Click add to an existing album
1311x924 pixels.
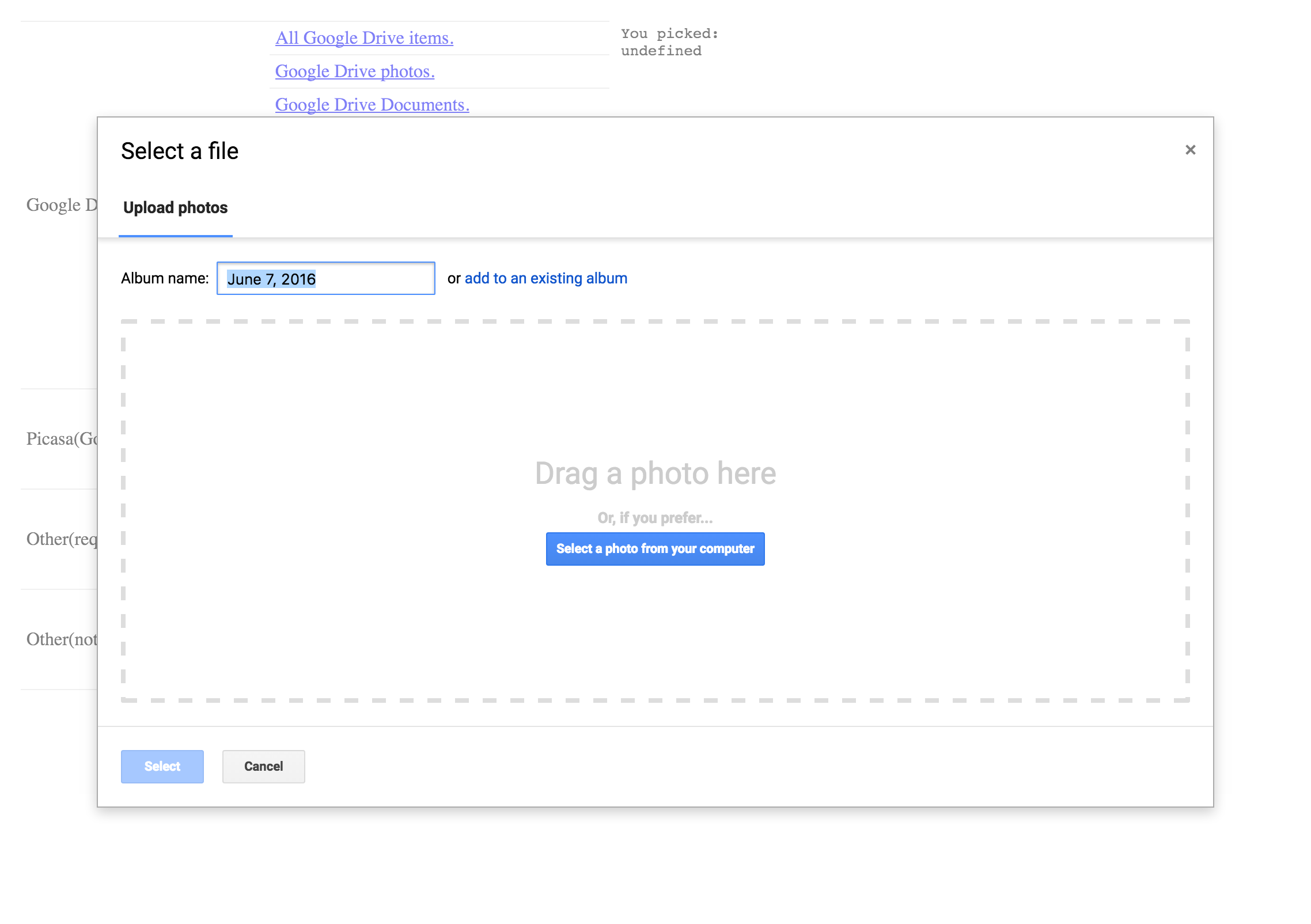546,278
